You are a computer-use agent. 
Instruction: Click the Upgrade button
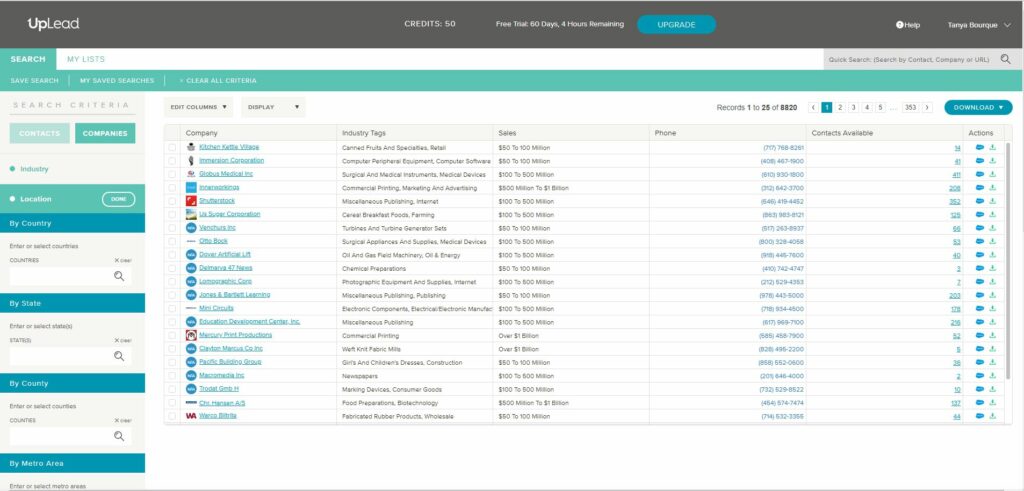[677, 25]
